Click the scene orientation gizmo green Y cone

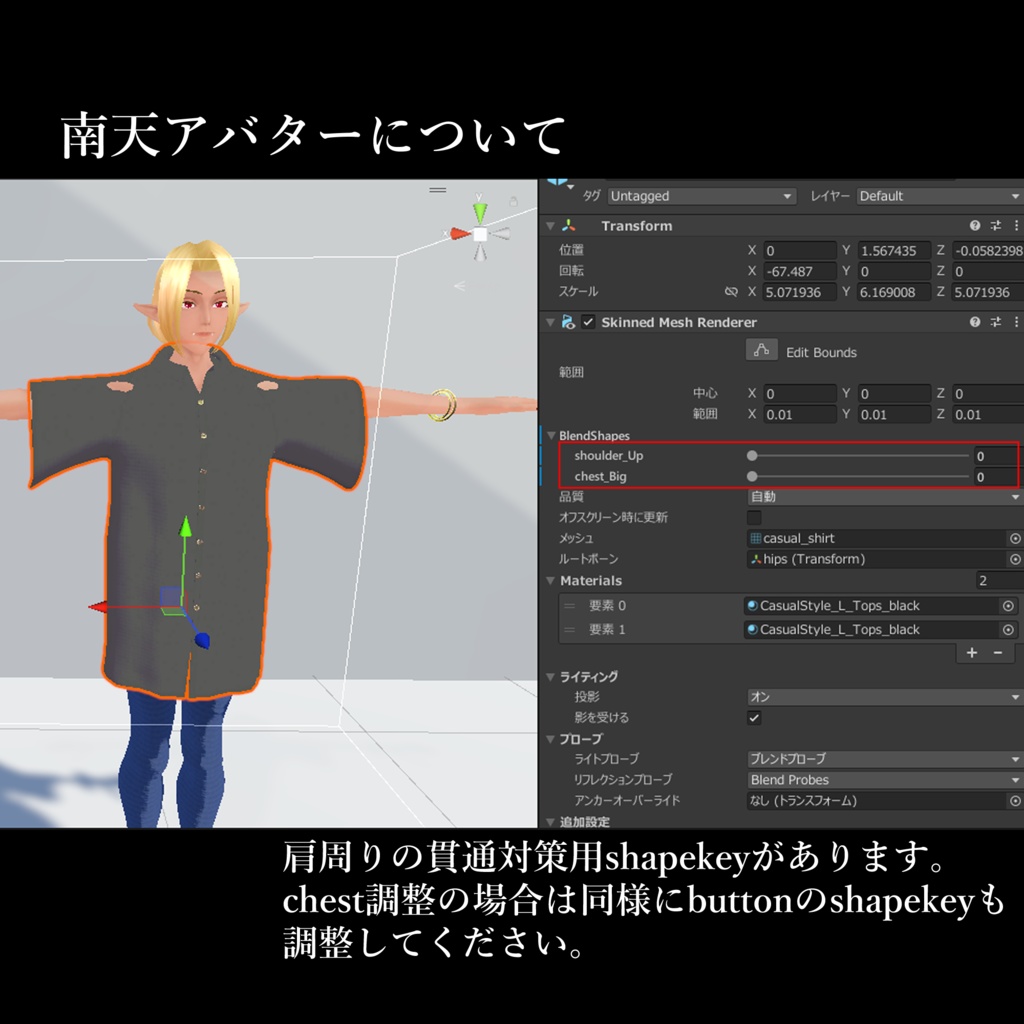click(x=480, y=211)
